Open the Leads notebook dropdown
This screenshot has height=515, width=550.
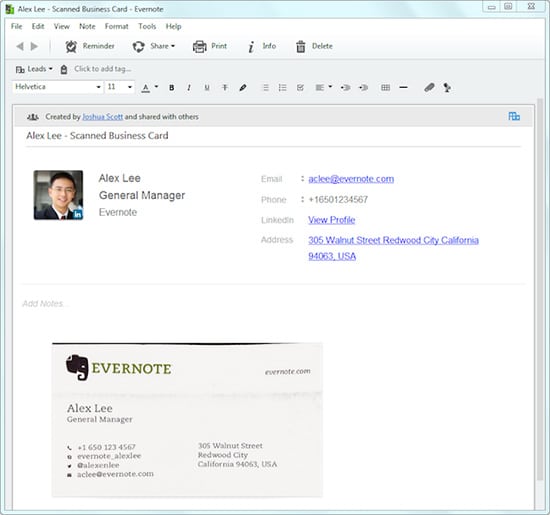click(34, 69)
